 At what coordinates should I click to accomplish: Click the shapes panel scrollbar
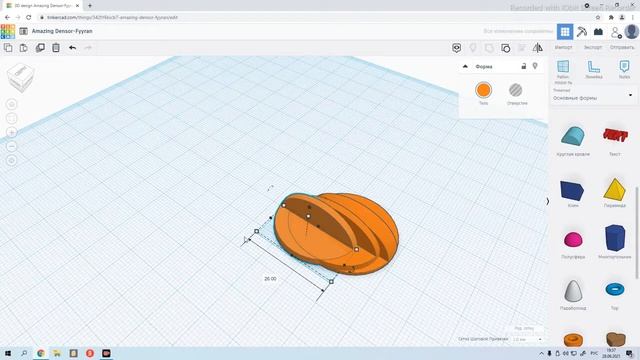[637, 233]
